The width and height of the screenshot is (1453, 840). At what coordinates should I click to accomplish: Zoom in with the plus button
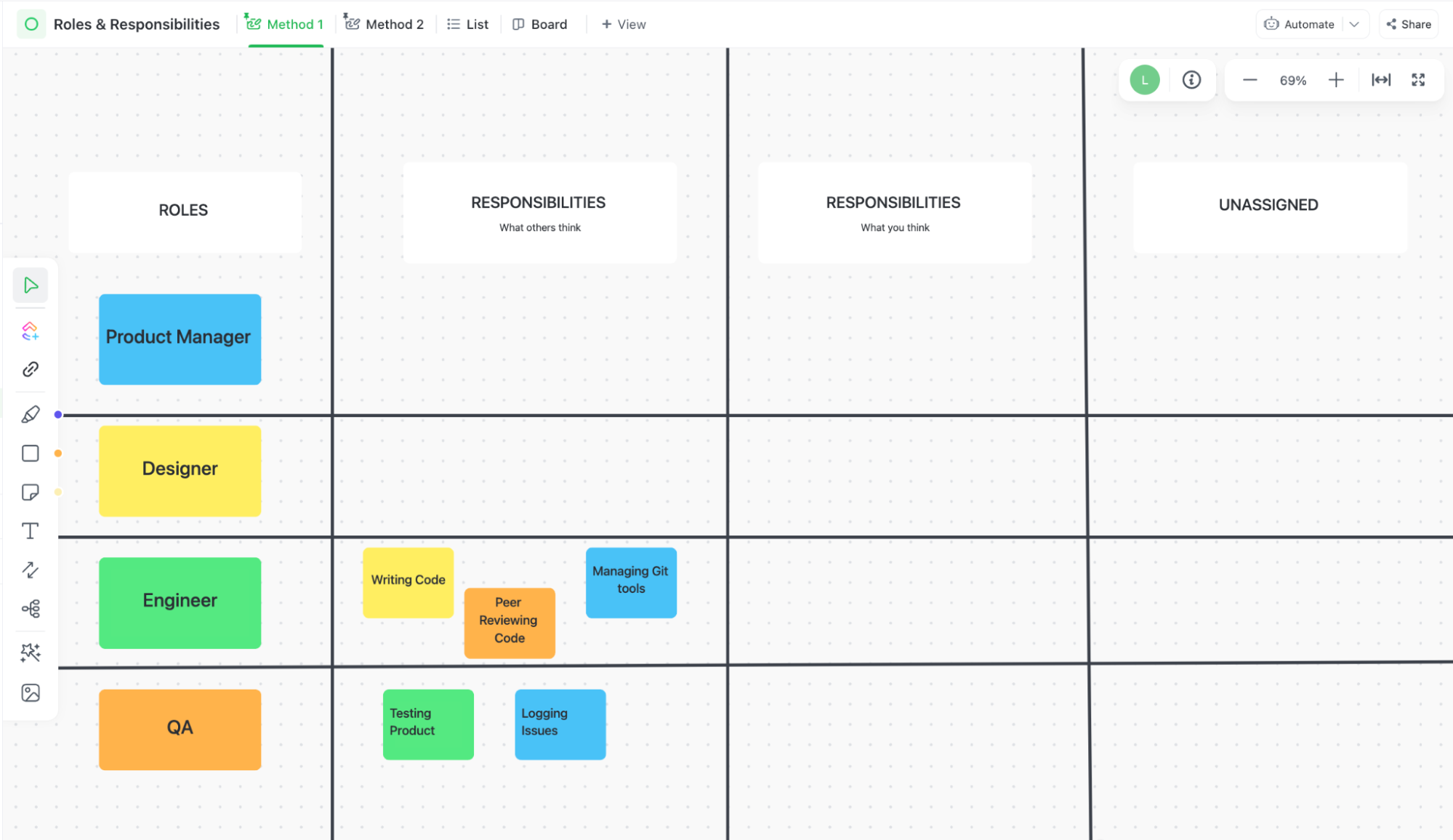(1336, 80)
